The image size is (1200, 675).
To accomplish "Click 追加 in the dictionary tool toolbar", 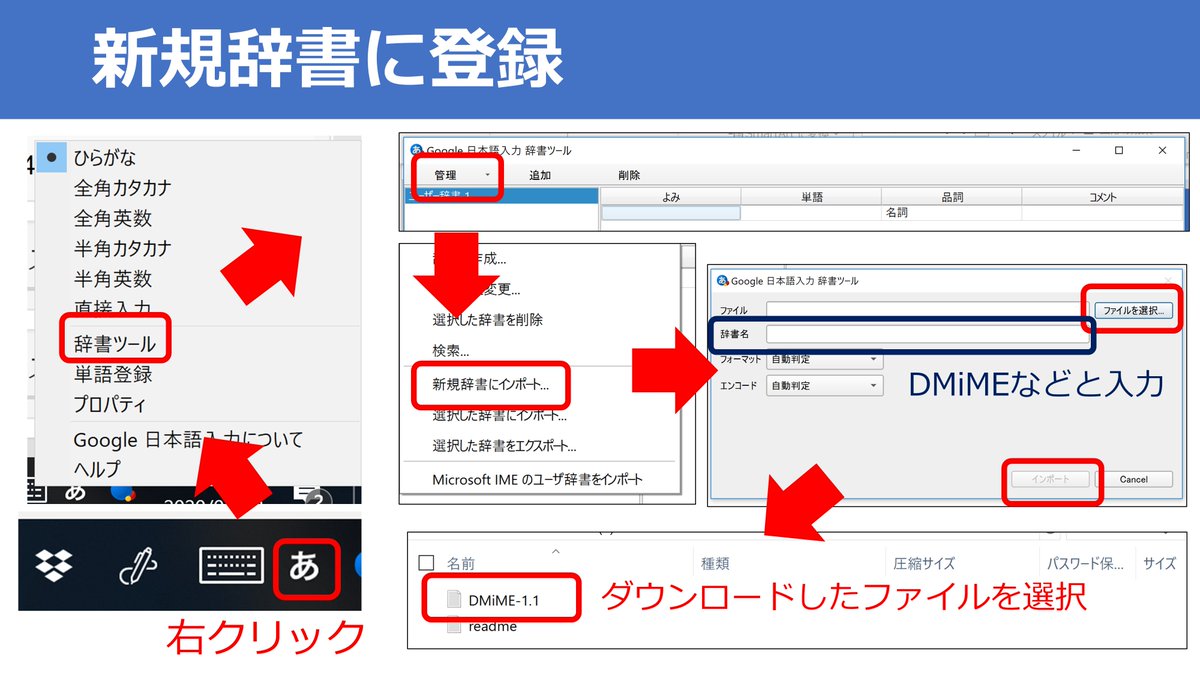I will 539,175.
